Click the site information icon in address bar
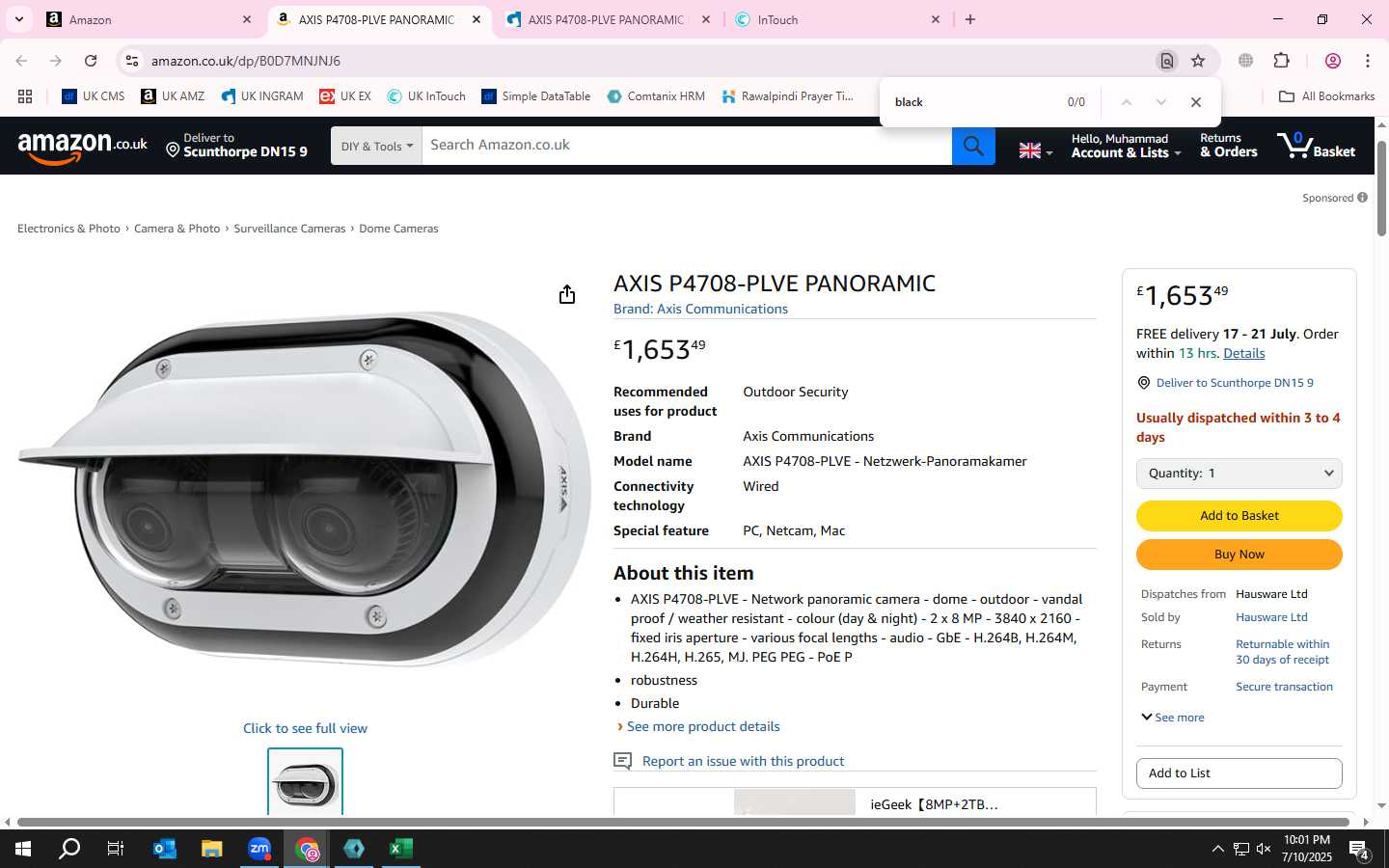This screenshot has height=868, width=1389. tap(132, 61)
